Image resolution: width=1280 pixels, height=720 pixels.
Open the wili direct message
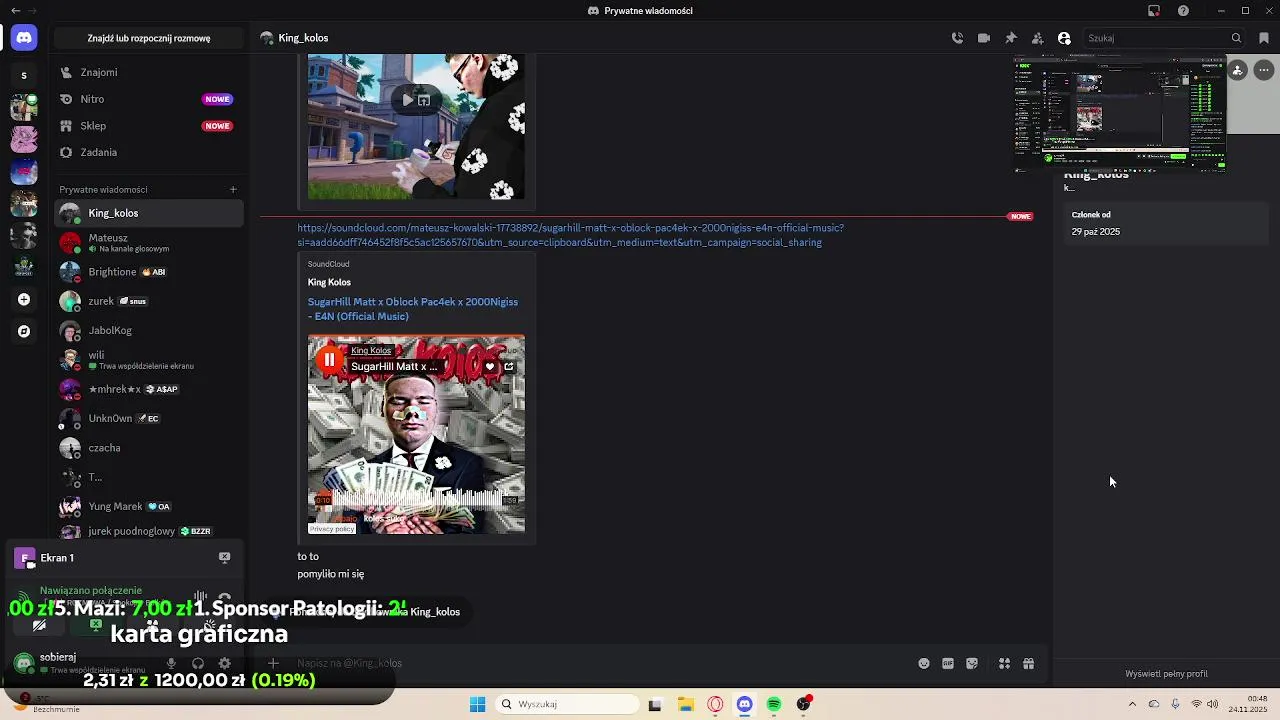149,360
